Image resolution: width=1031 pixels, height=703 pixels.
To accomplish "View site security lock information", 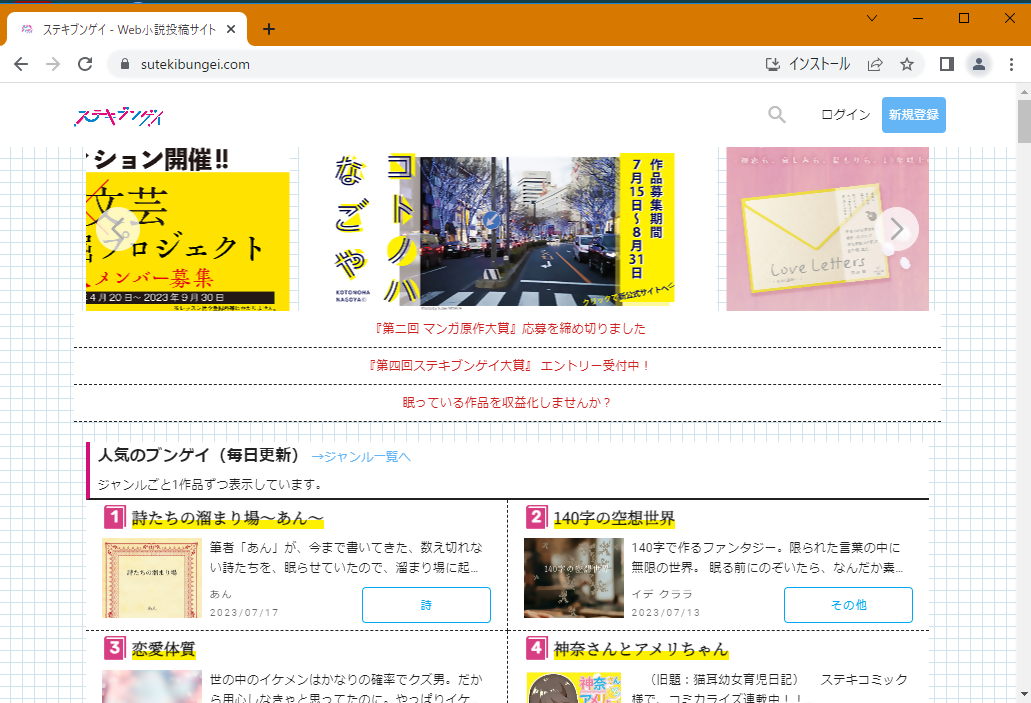I will [x=125, y=64].
